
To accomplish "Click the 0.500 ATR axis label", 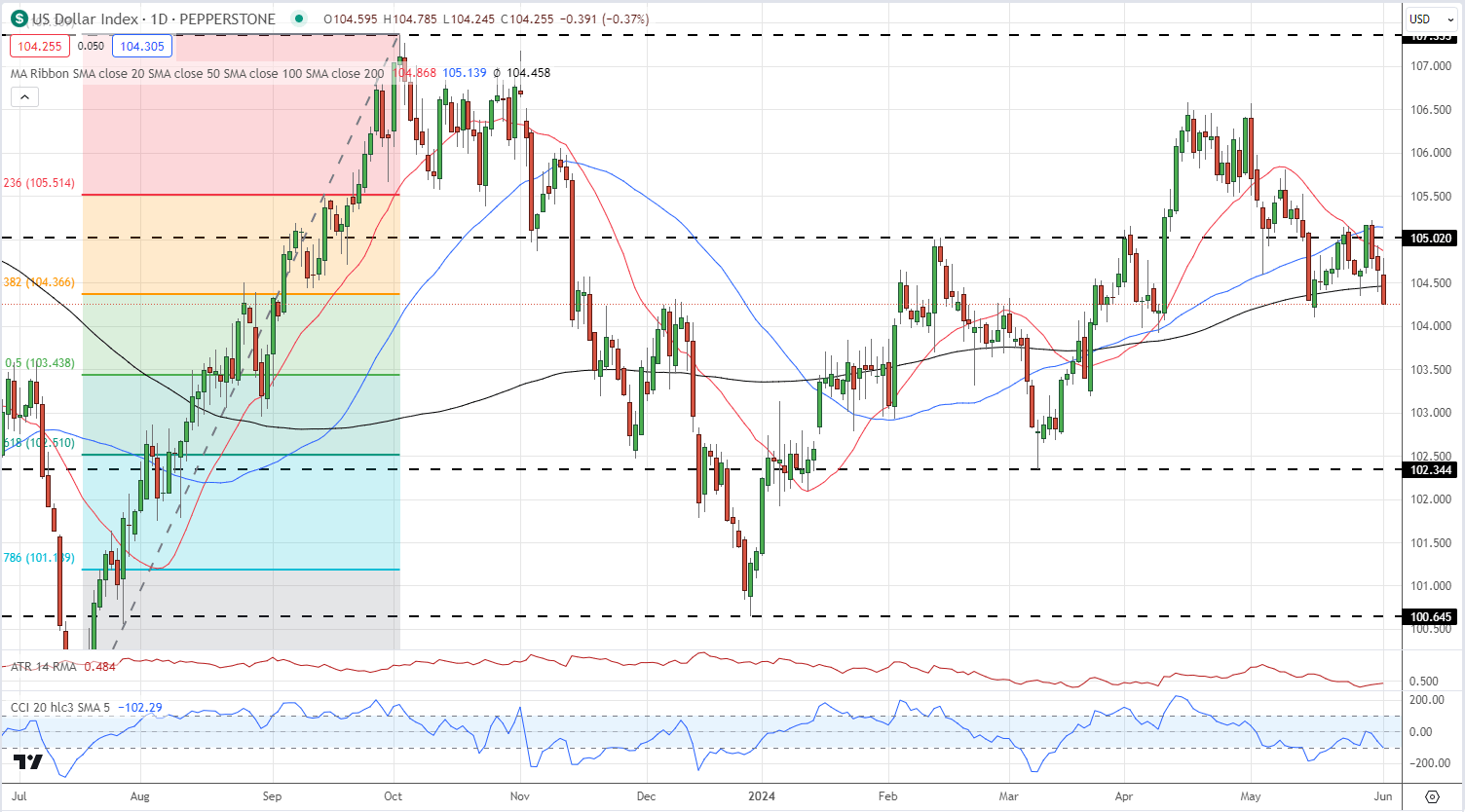I will click(1424, 682).
